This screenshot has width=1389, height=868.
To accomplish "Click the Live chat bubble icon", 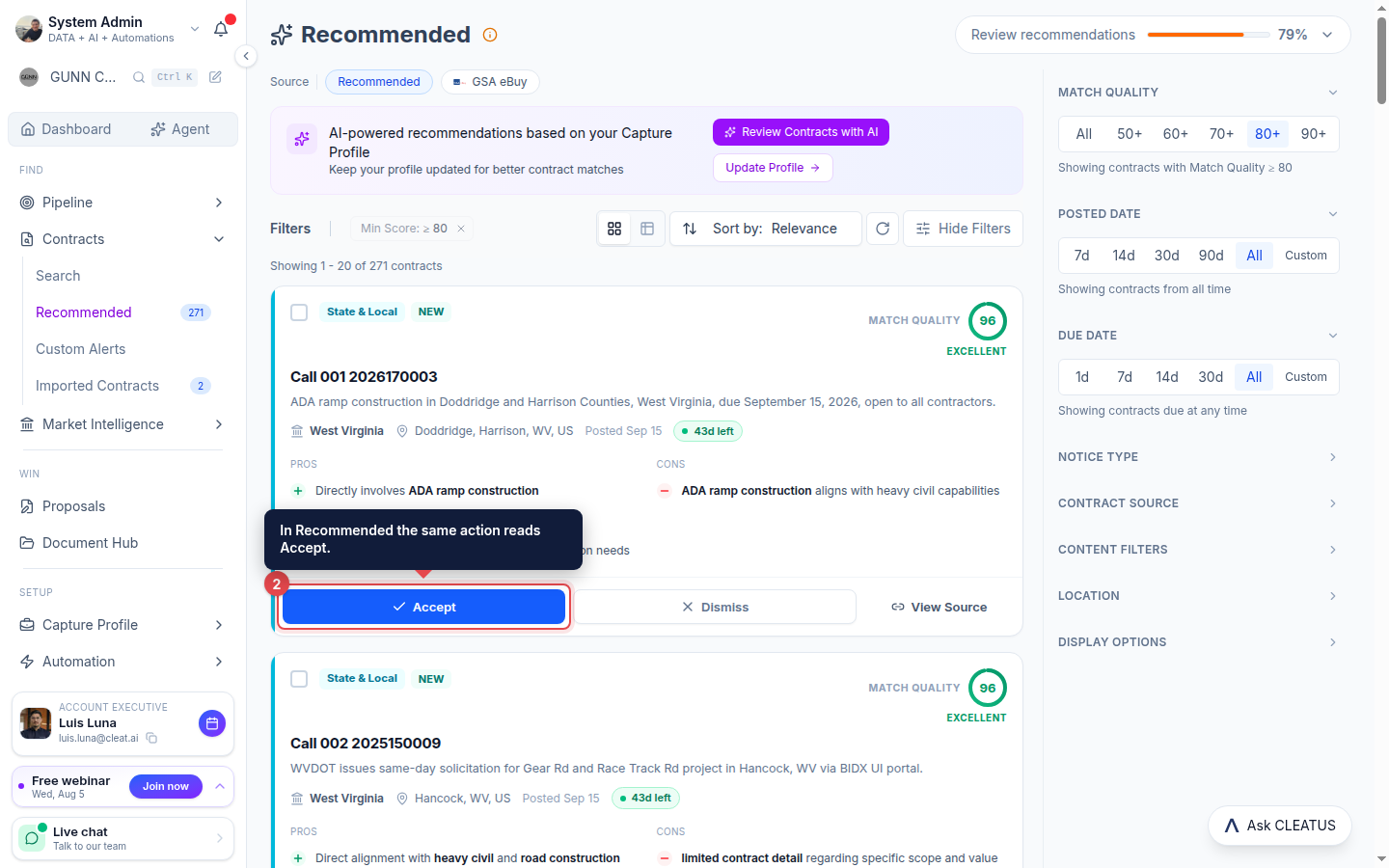I will point(32,838).
